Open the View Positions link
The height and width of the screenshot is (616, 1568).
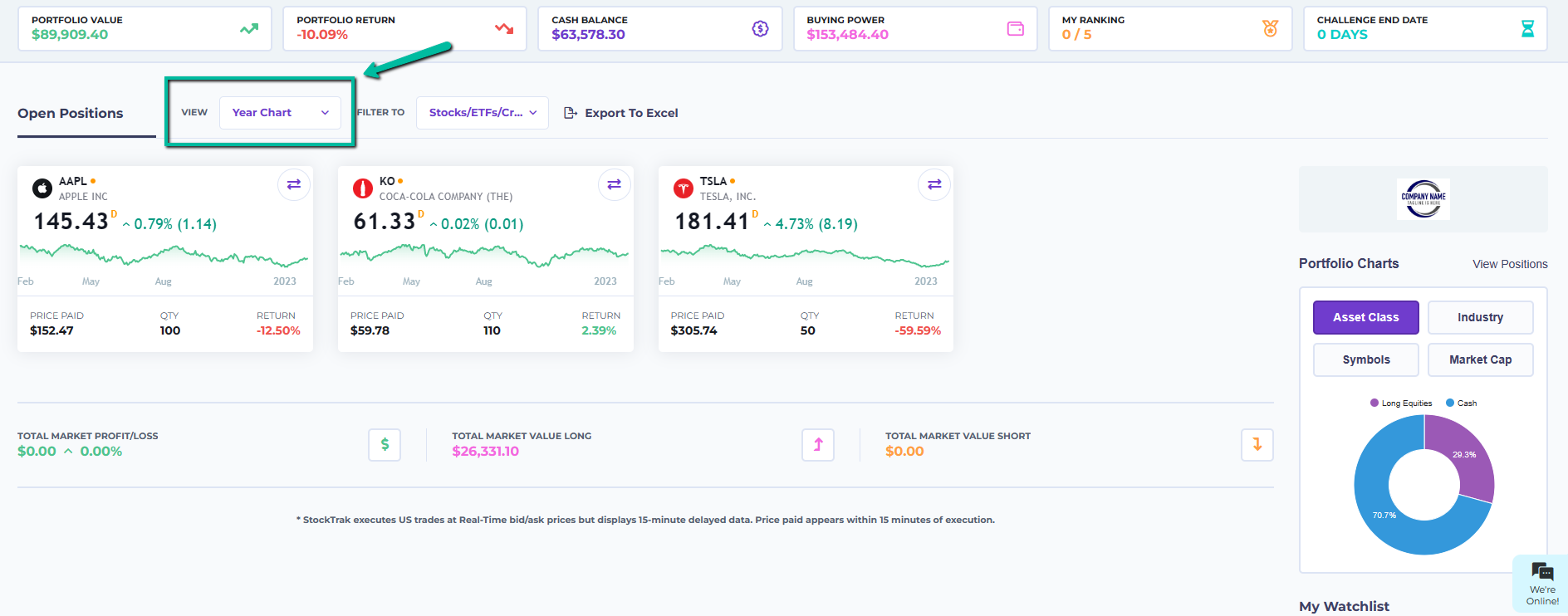(x=1510, y=264)
